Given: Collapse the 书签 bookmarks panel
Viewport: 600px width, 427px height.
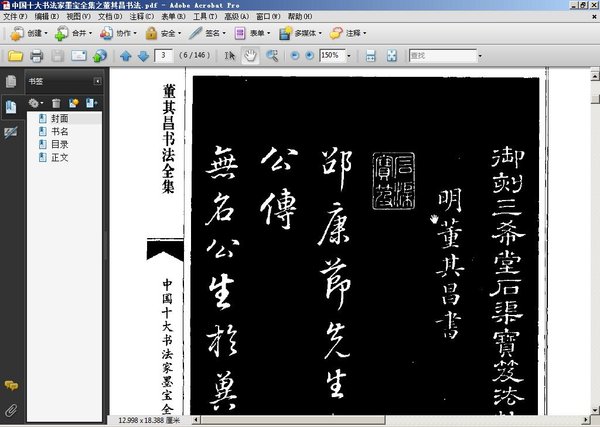Looking at the screenshot, I should tap(98, 81).
